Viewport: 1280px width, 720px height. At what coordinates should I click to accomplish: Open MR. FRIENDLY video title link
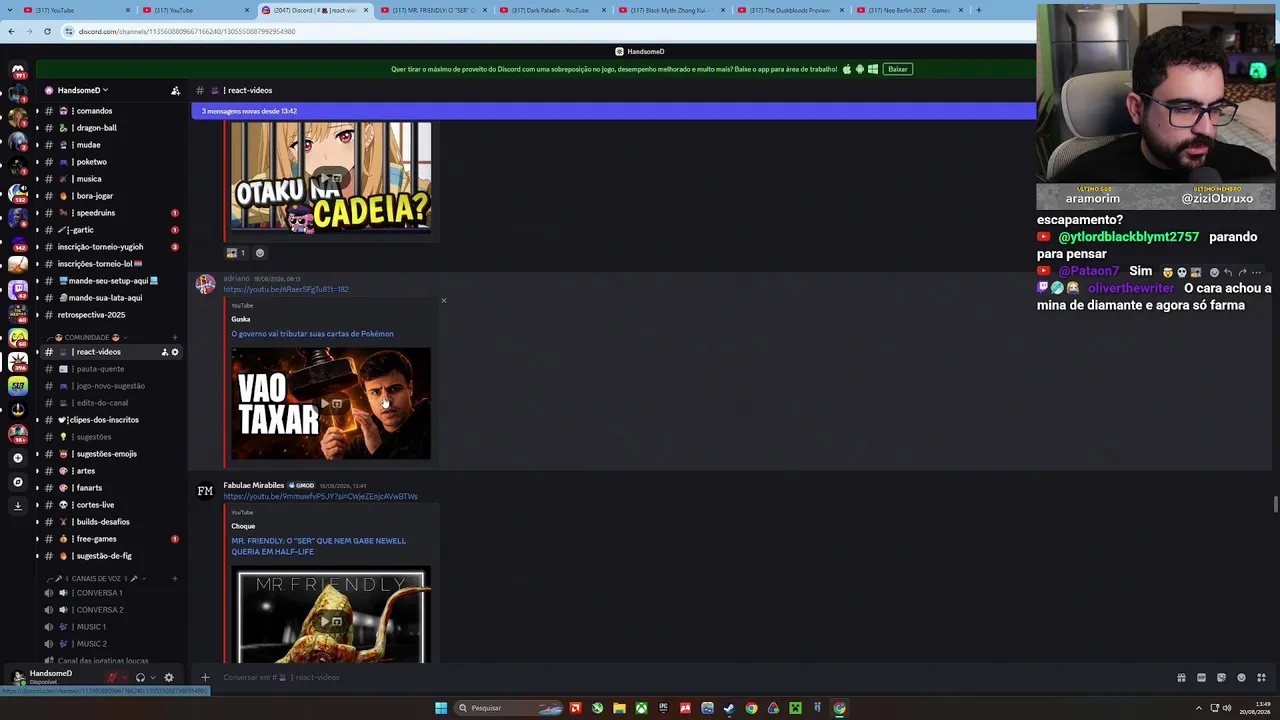[x=319, y=546]
